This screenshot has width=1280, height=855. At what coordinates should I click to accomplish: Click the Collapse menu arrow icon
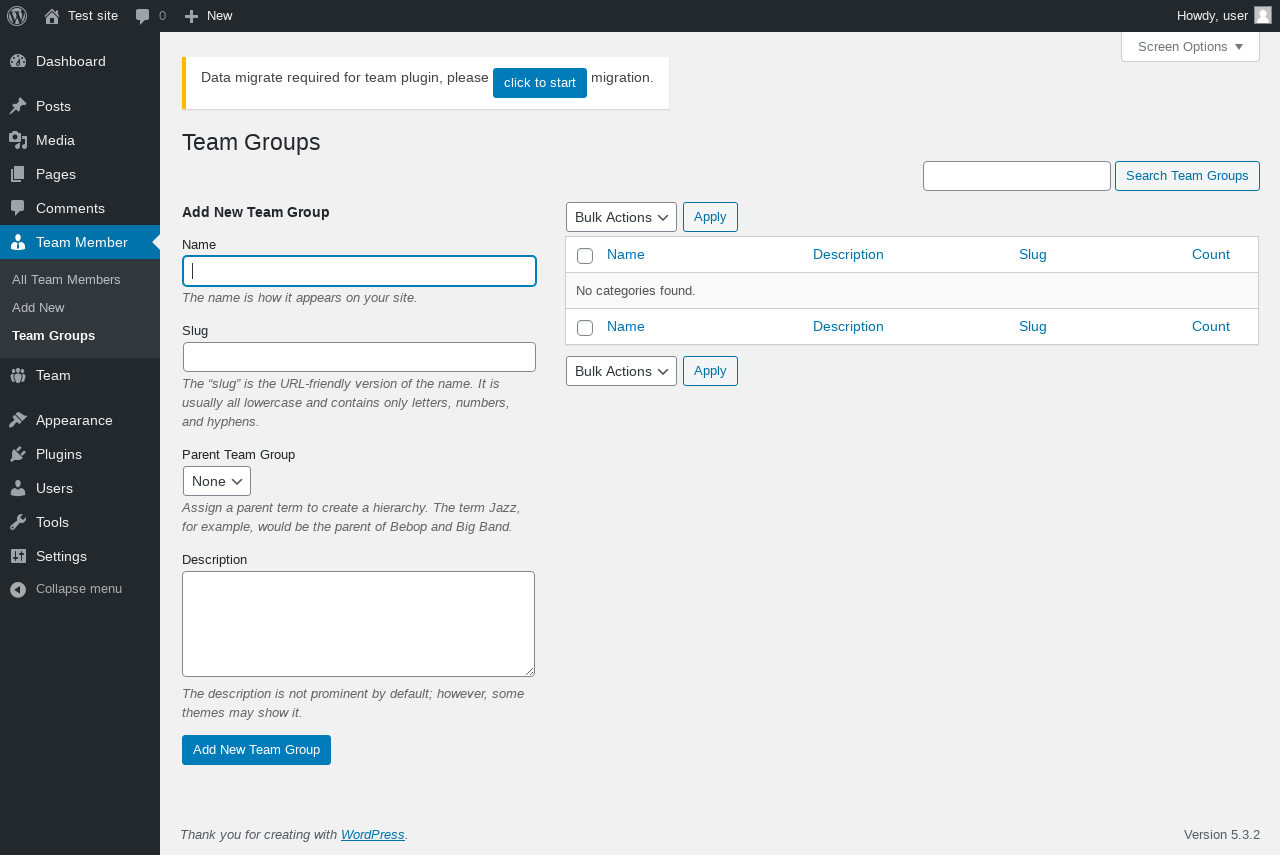pos(18,589)
